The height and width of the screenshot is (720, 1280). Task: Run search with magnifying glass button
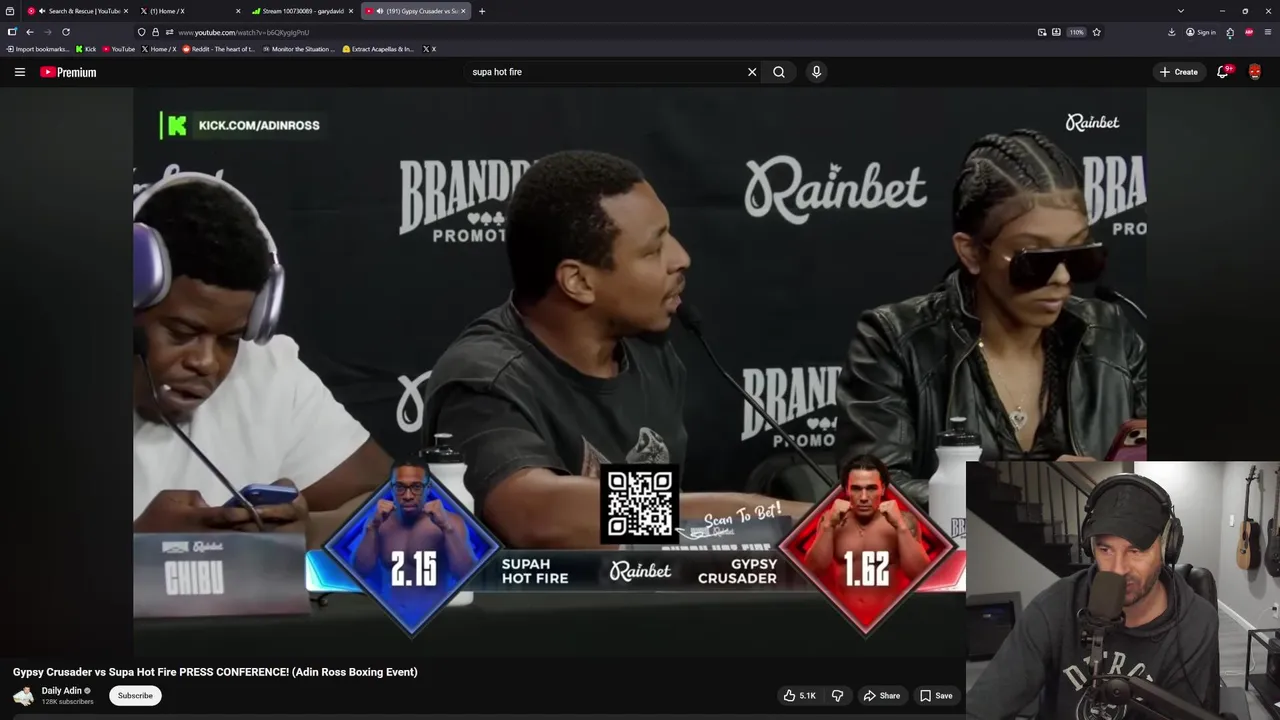[x=779, y=72]
